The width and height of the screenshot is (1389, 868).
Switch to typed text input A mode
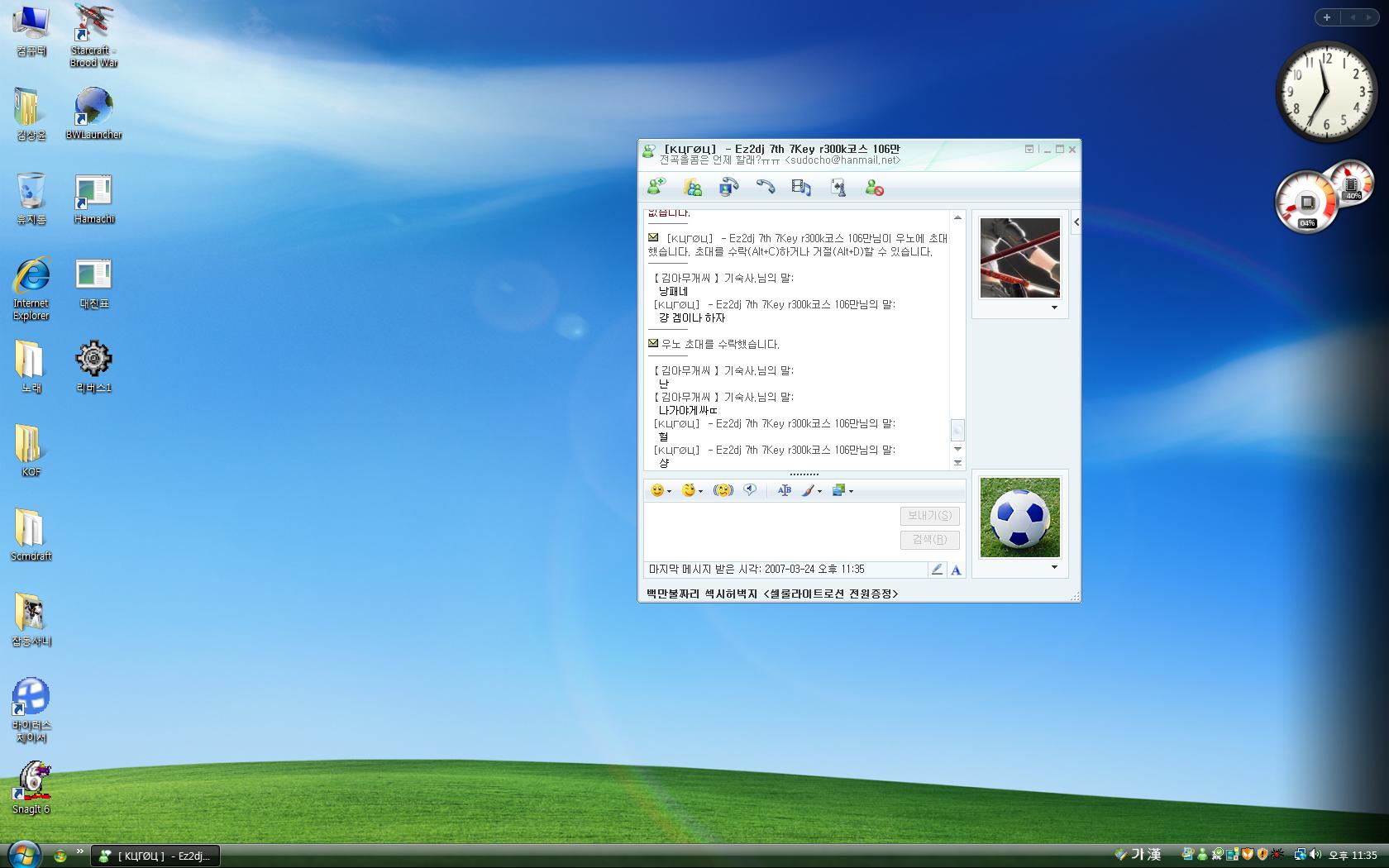click(x=956, y=570)
